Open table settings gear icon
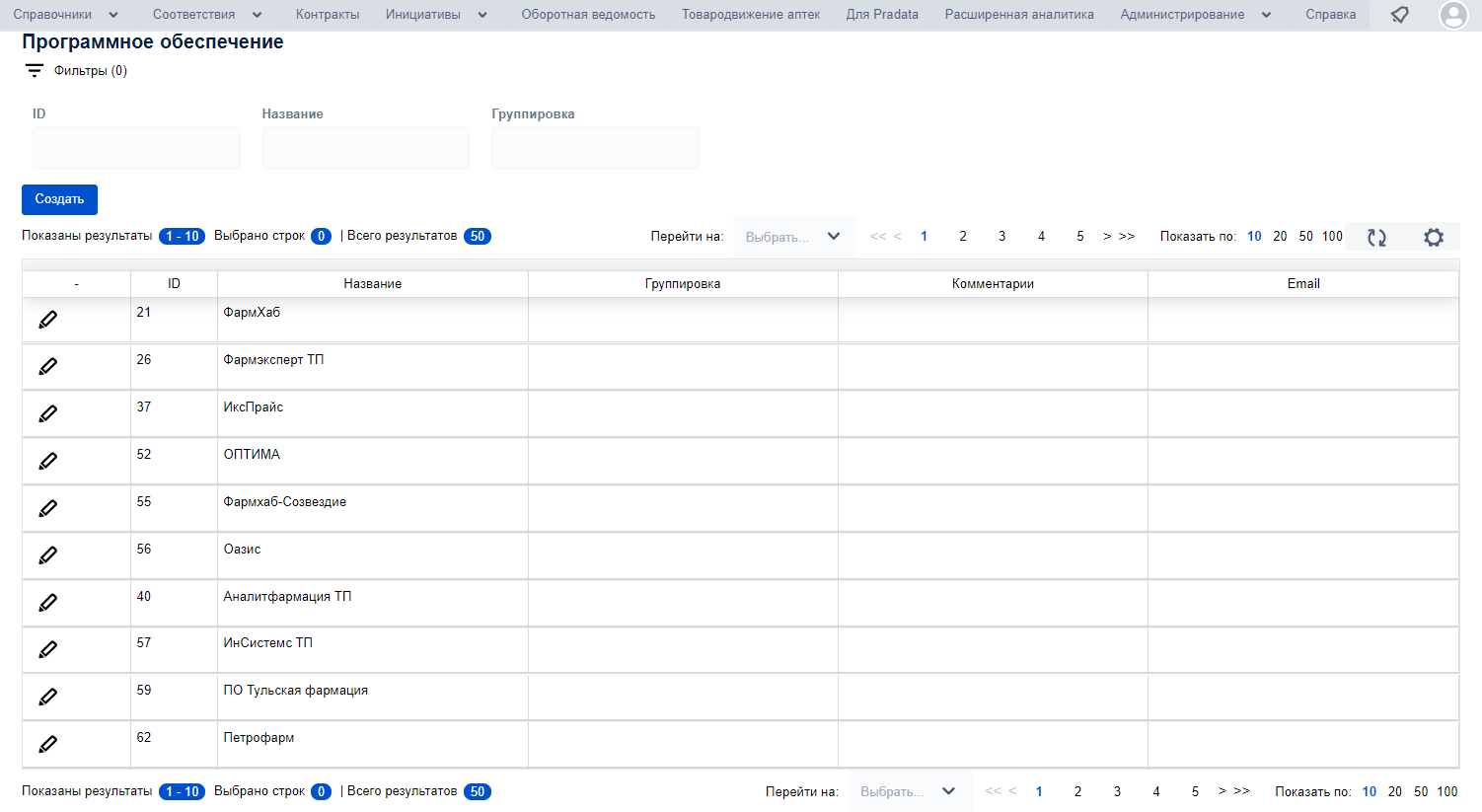The image size is (1482, 812). click(x=1434, y=237)
